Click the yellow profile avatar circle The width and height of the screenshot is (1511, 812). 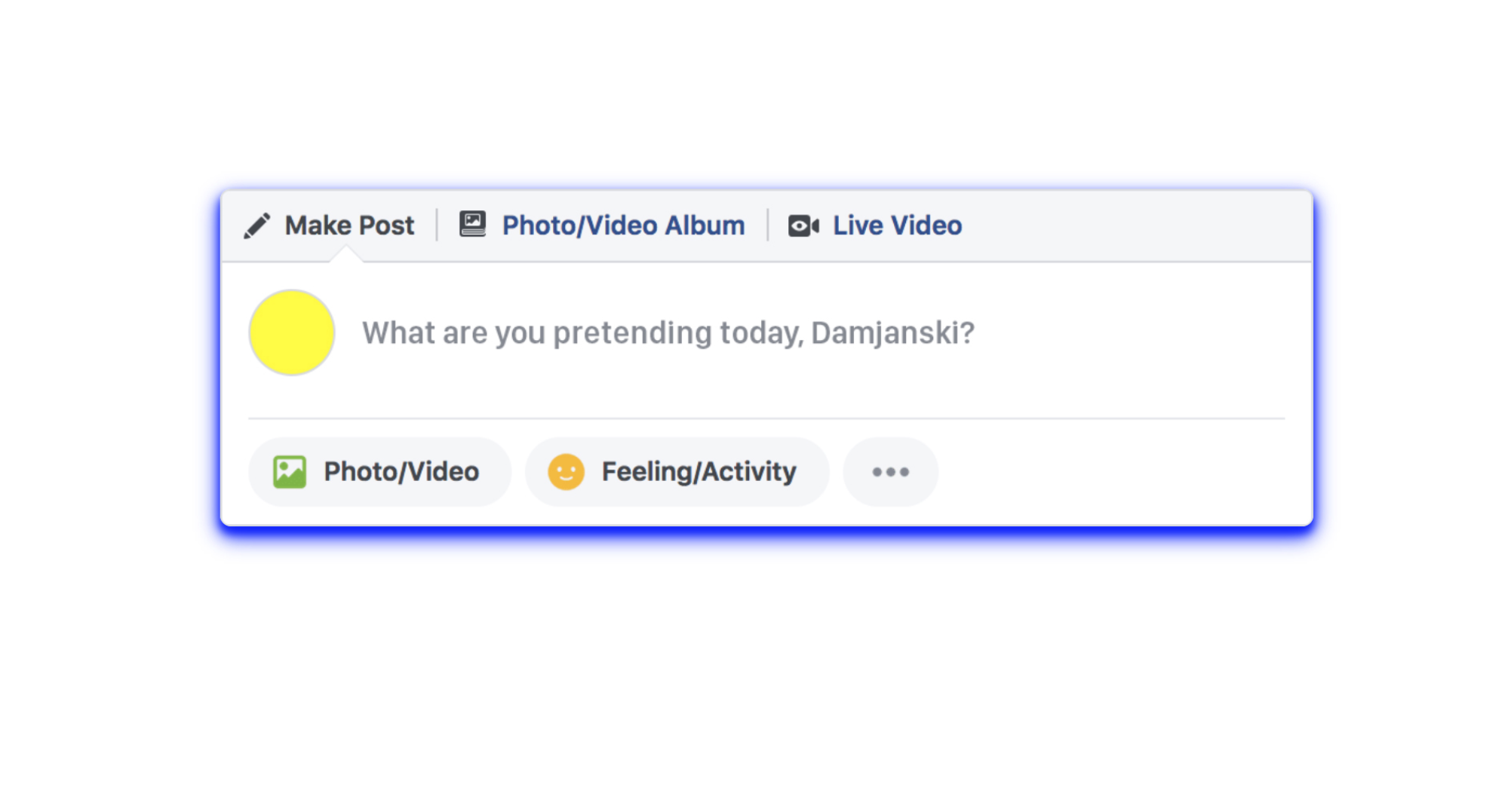tap(292, 332)
